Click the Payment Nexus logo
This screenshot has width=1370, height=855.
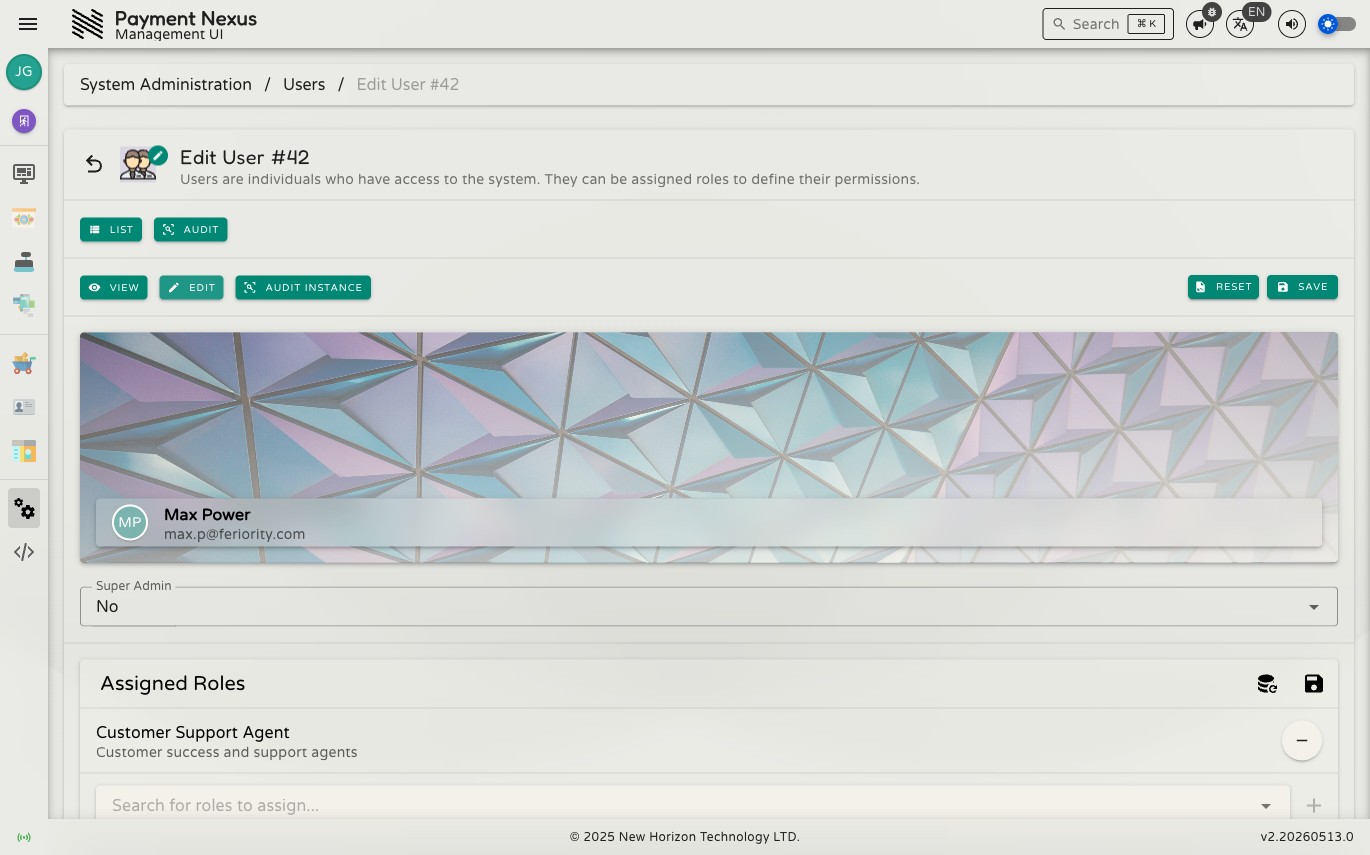pyautogui.click(x=88, y=24)
